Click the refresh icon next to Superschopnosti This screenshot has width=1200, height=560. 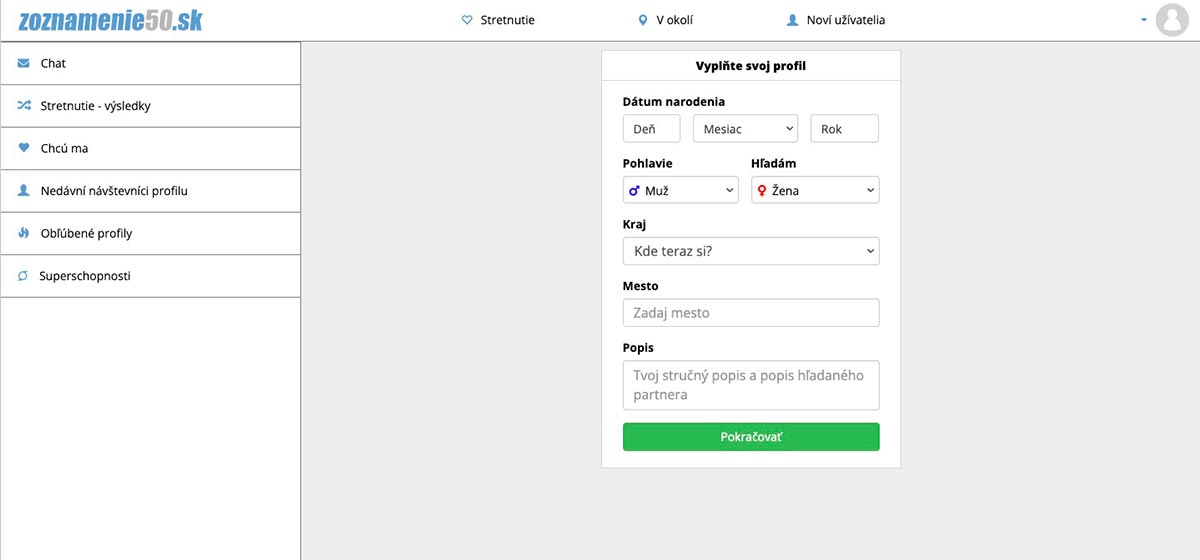point(23,276)
